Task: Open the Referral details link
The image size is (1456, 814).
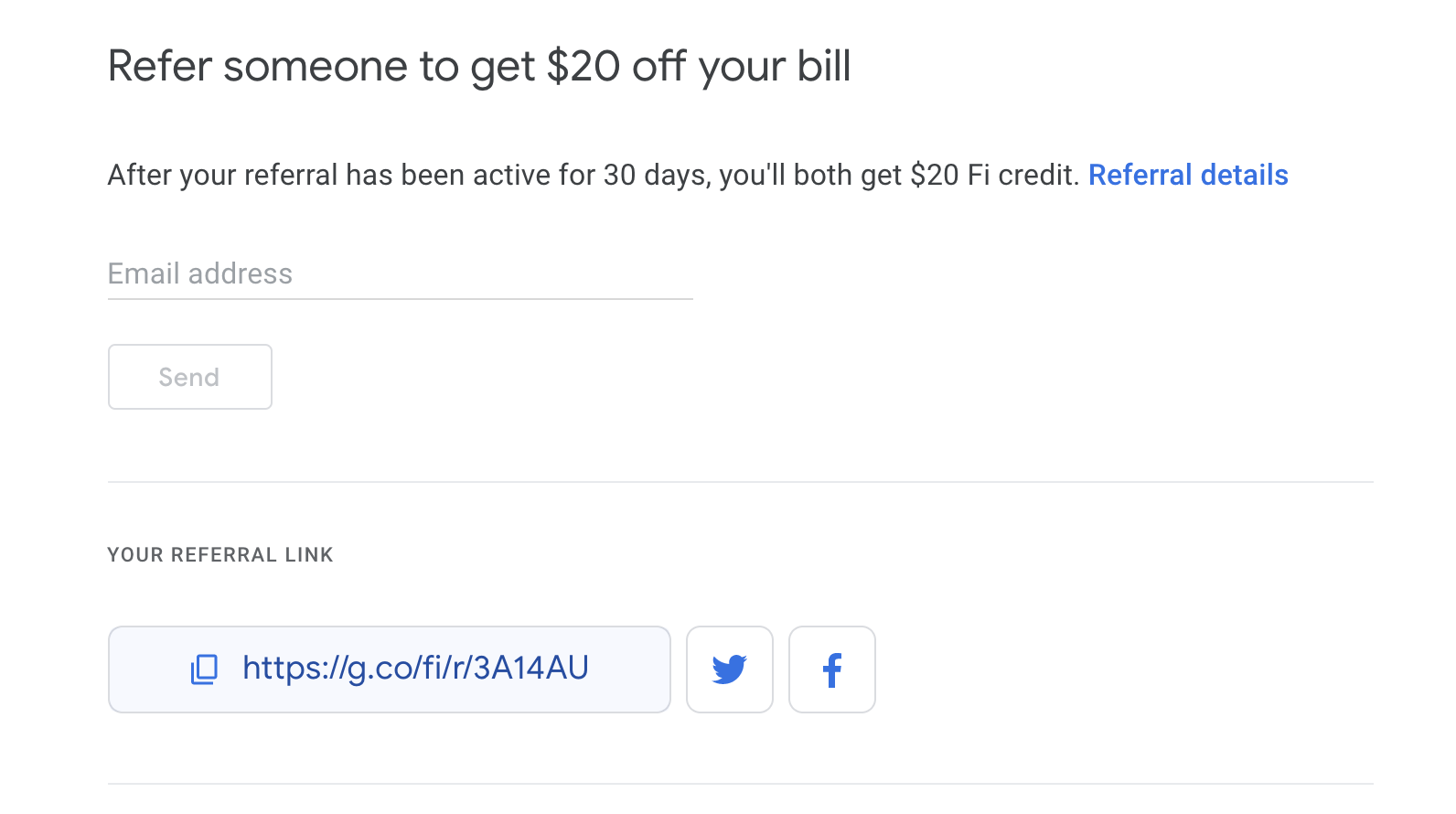Action: click(x=1187, y=175)
